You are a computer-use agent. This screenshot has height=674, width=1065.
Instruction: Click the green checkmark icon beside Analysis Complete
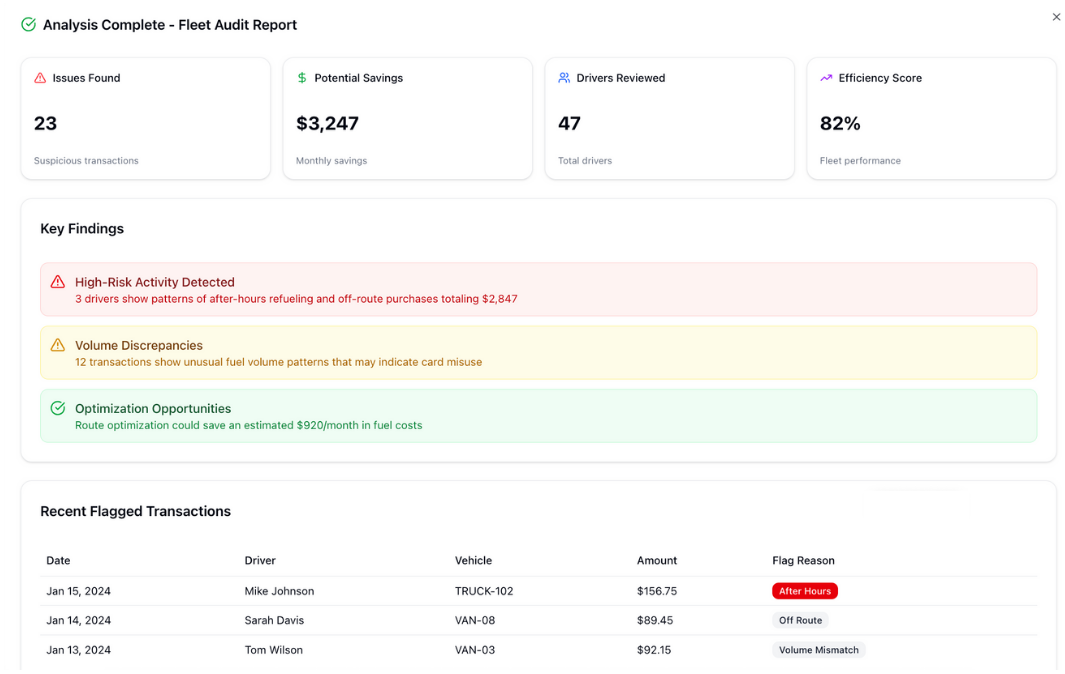point(28,24)
